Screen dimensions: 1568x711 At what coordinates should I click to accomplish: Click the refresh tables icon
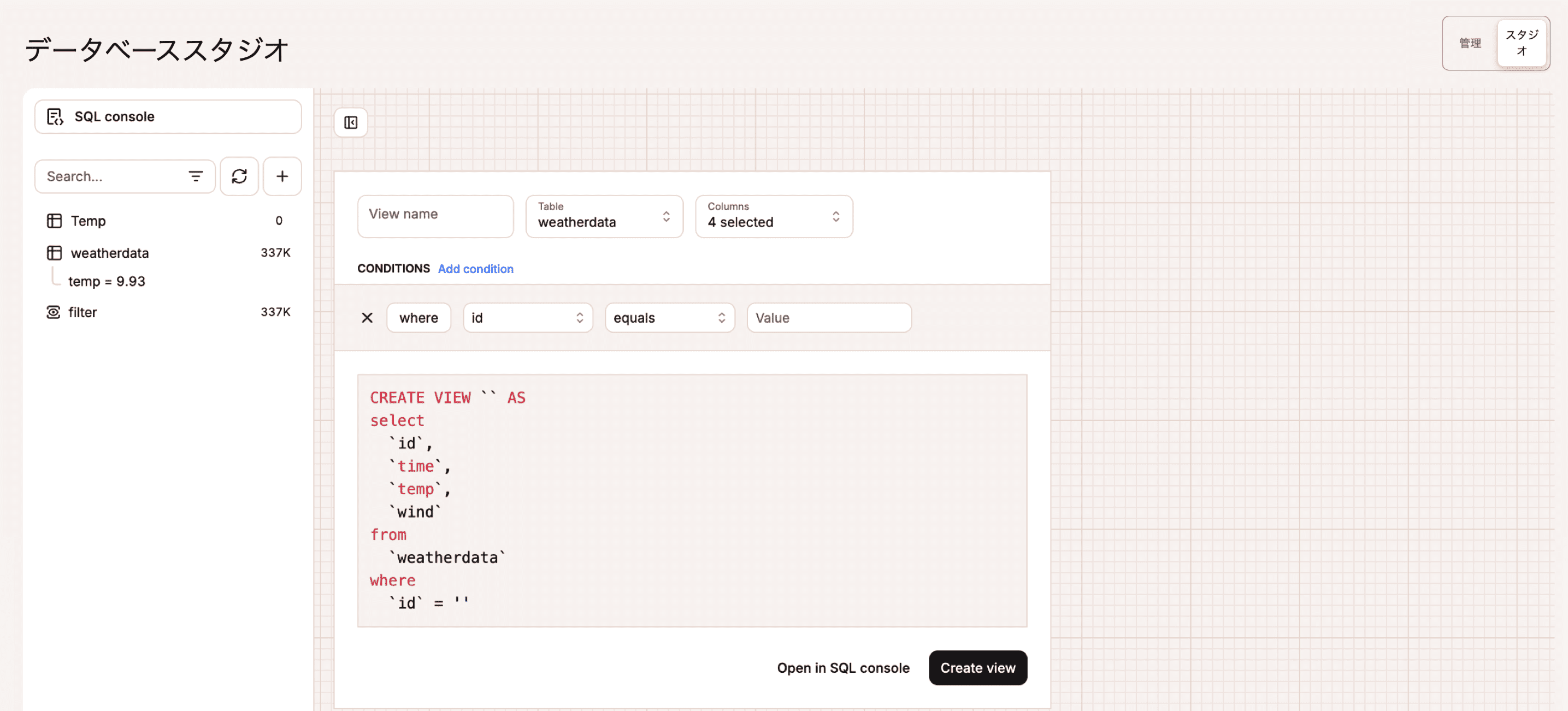click(239, 176)
